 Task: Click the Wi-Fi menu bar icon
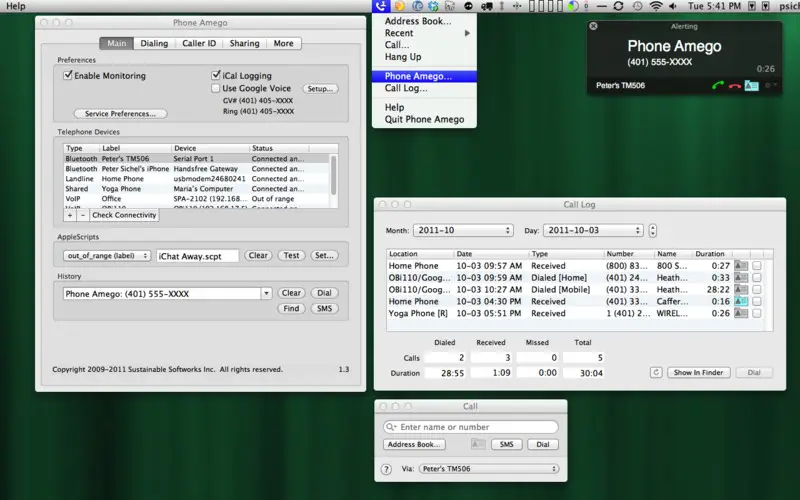[656, 6]
